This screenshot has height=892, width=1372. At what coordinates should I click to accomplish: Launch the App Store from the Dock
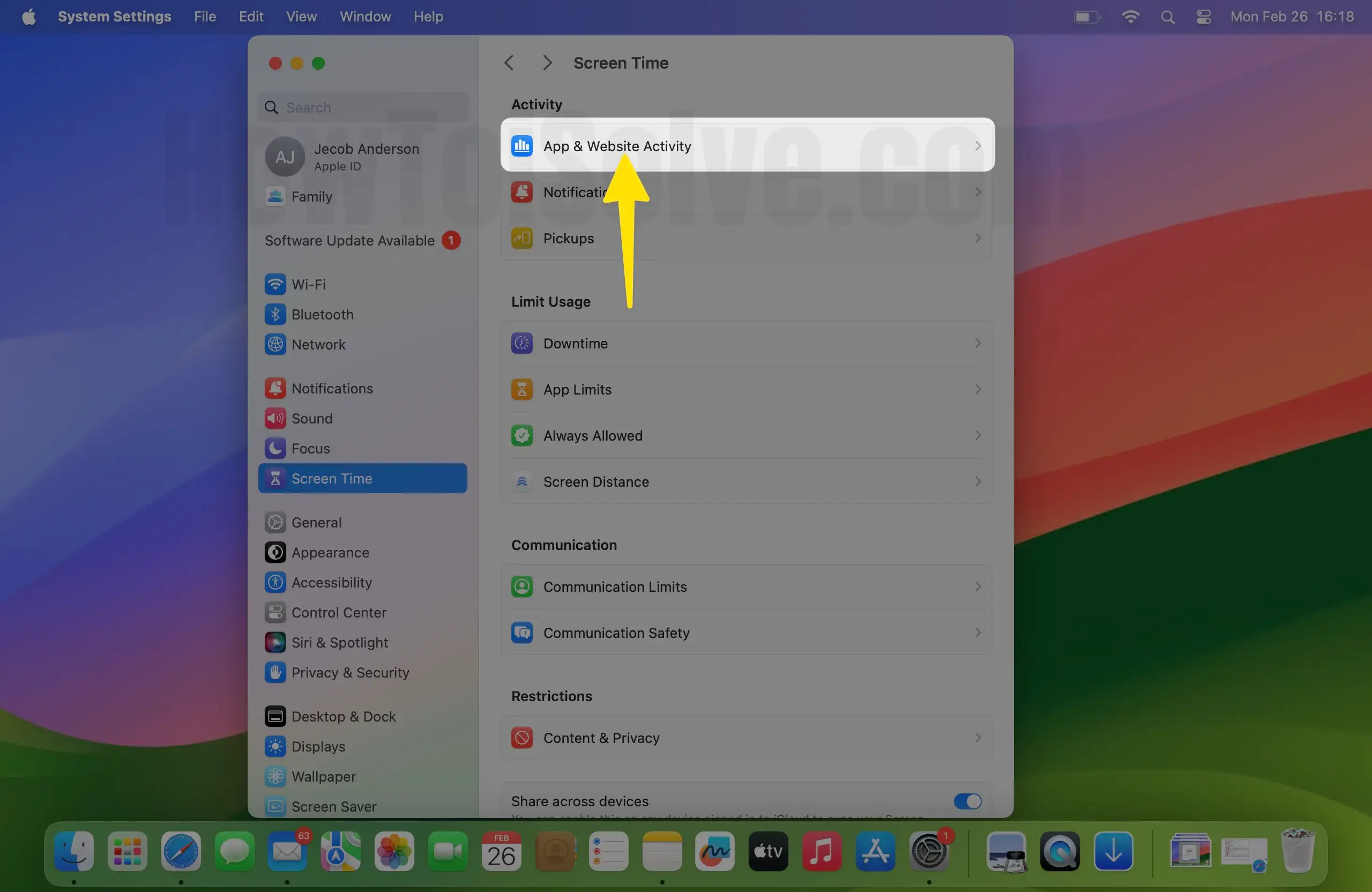pos(875,852)
